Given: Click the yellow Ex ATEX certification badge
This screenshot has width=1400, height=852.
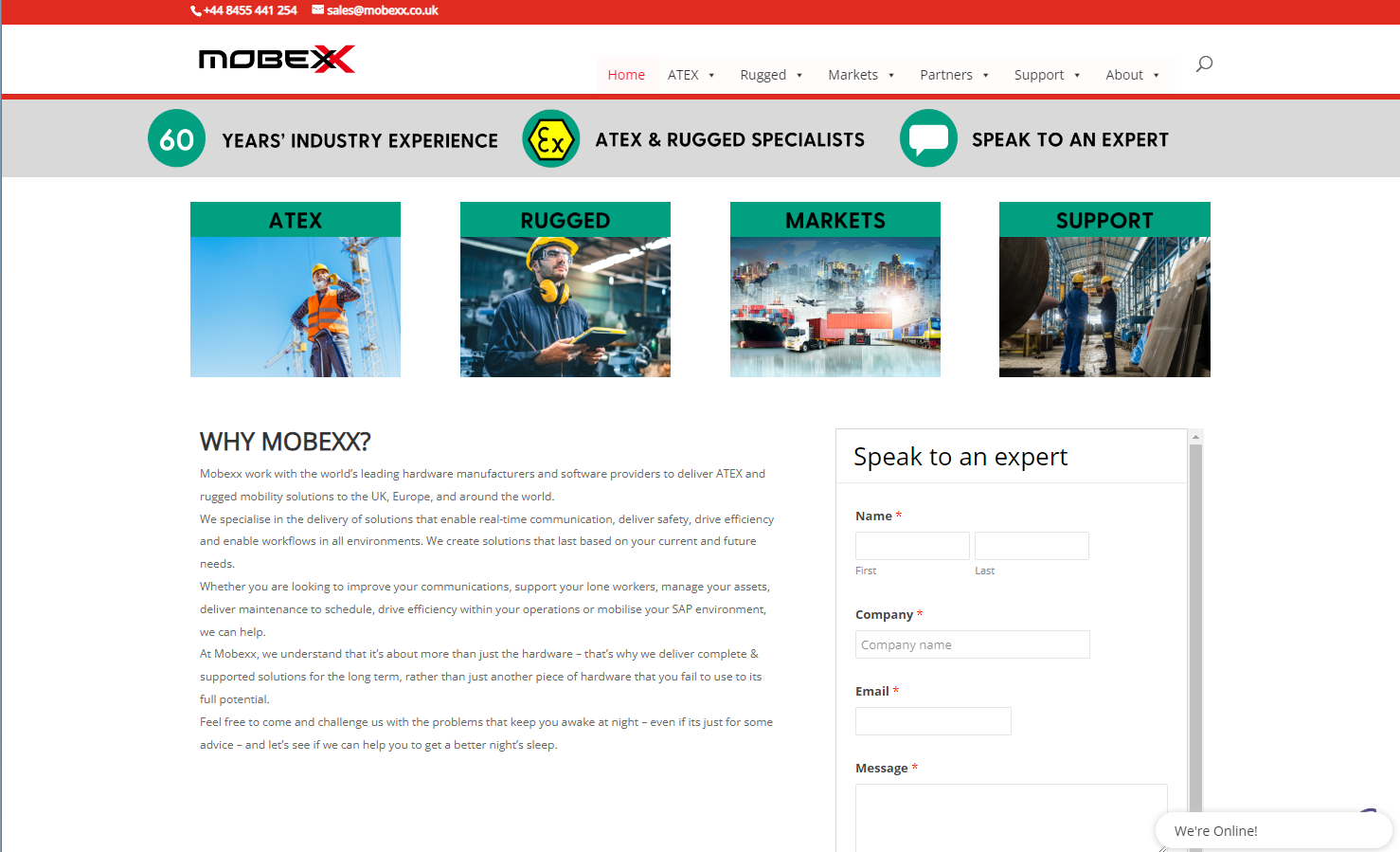Looking at the screenshot, I should tap(550, 138).
